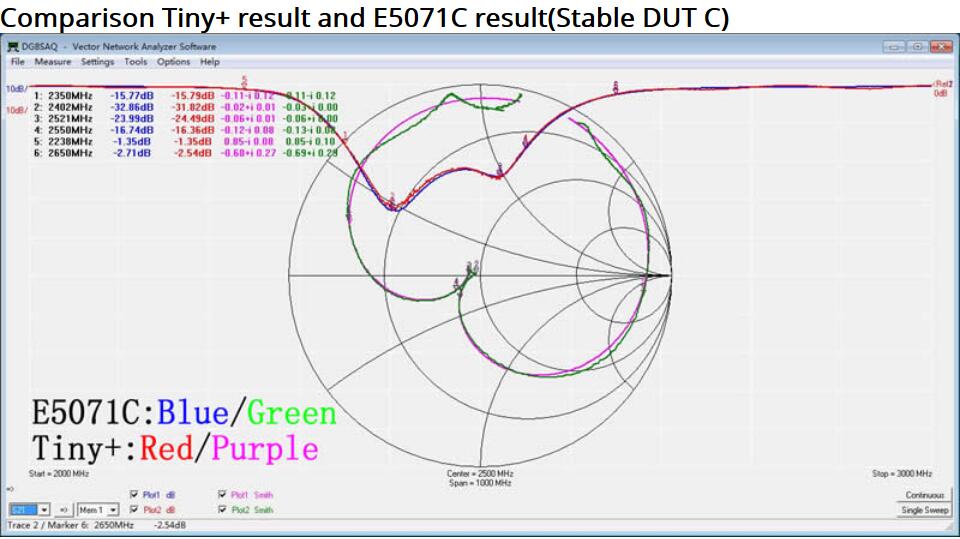Screen dimensions: 960x539
Task: Close the Vector Network Analyzer window
Action: click(940, 47)
